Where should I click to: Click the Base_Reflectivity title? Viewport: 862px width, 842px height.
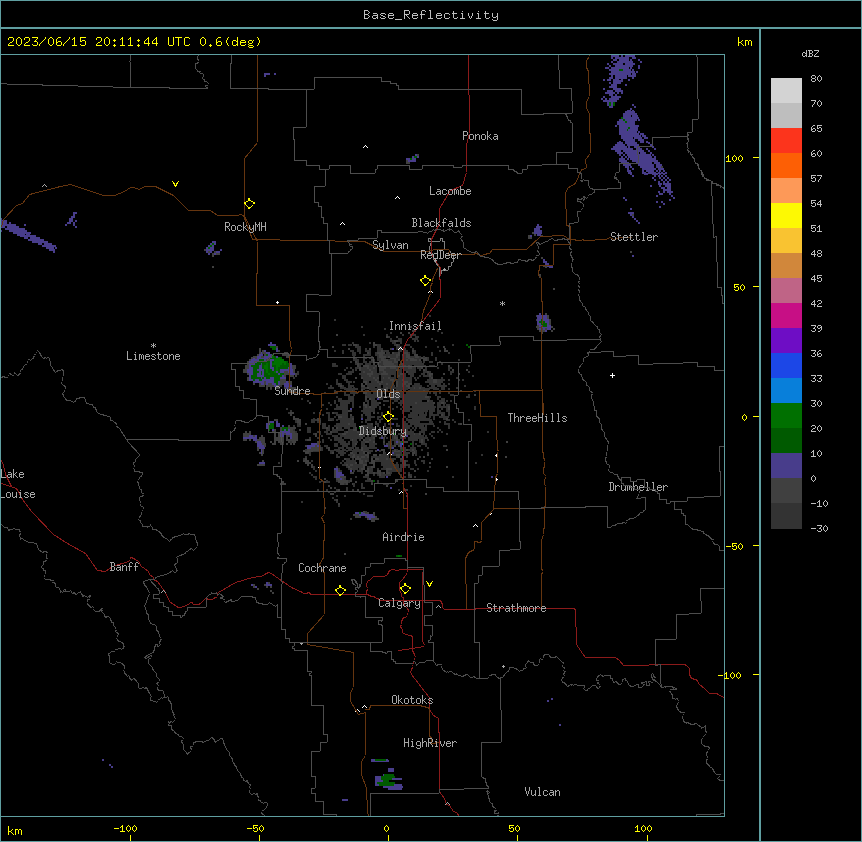click(x=431, y=15)
